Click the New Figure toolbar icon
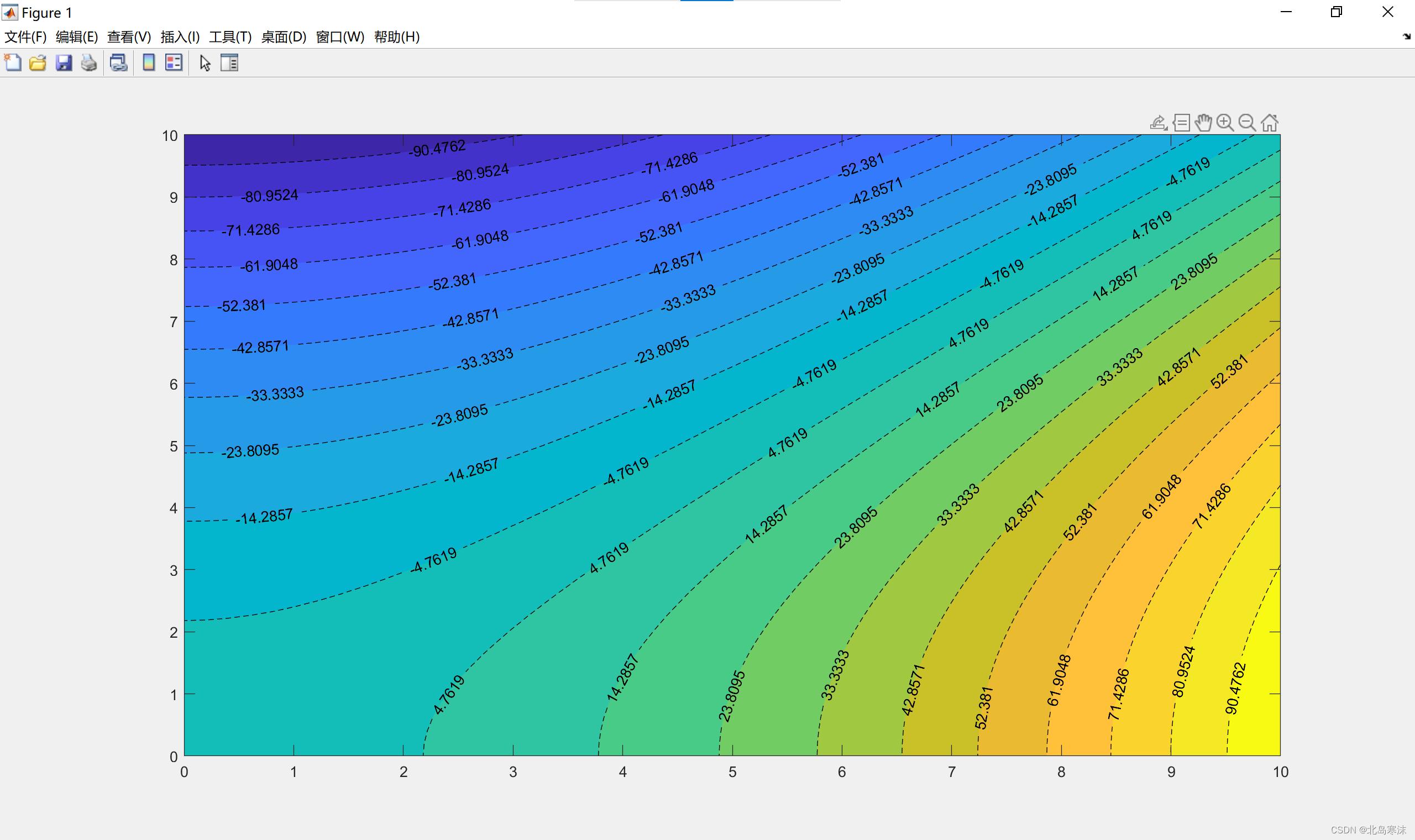Viewport: 1415px width, 840px height. coord(13,62)
